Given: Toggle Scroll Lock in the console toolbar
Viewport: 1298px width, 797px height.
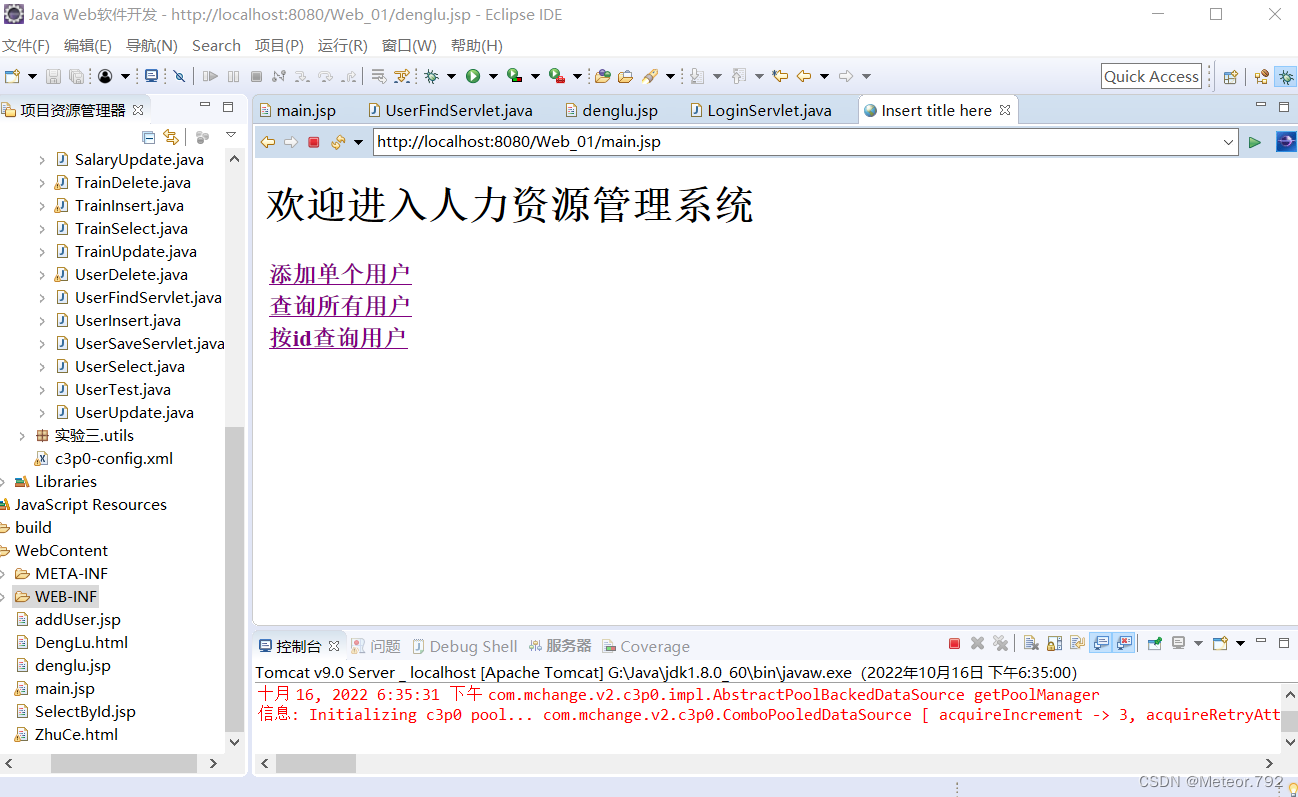Looking at the screenshot, I should [x=1055, y=645].
